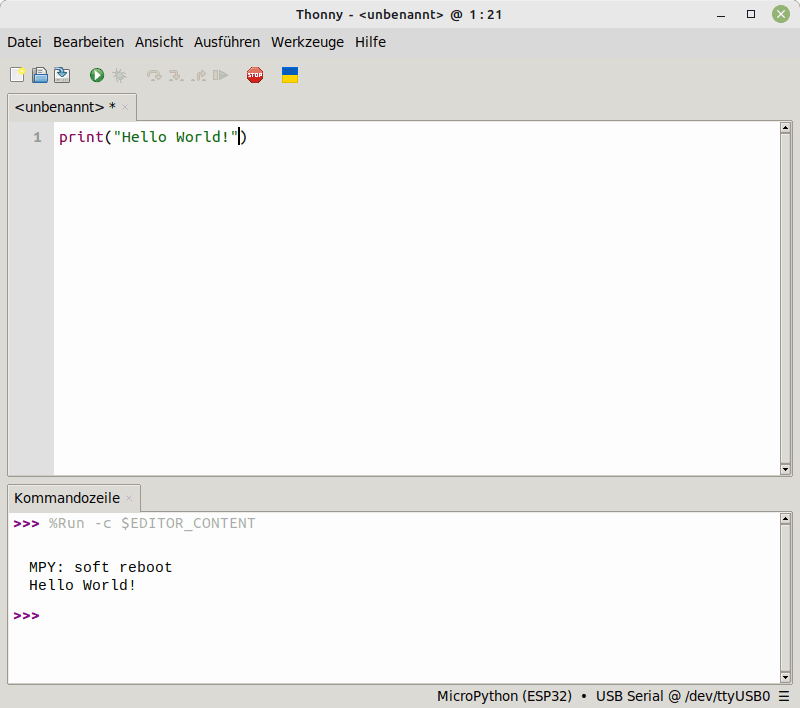Click the editor scrollbar down arrow
This screenshot has width=800, height=708.
[x=785, y=469]
